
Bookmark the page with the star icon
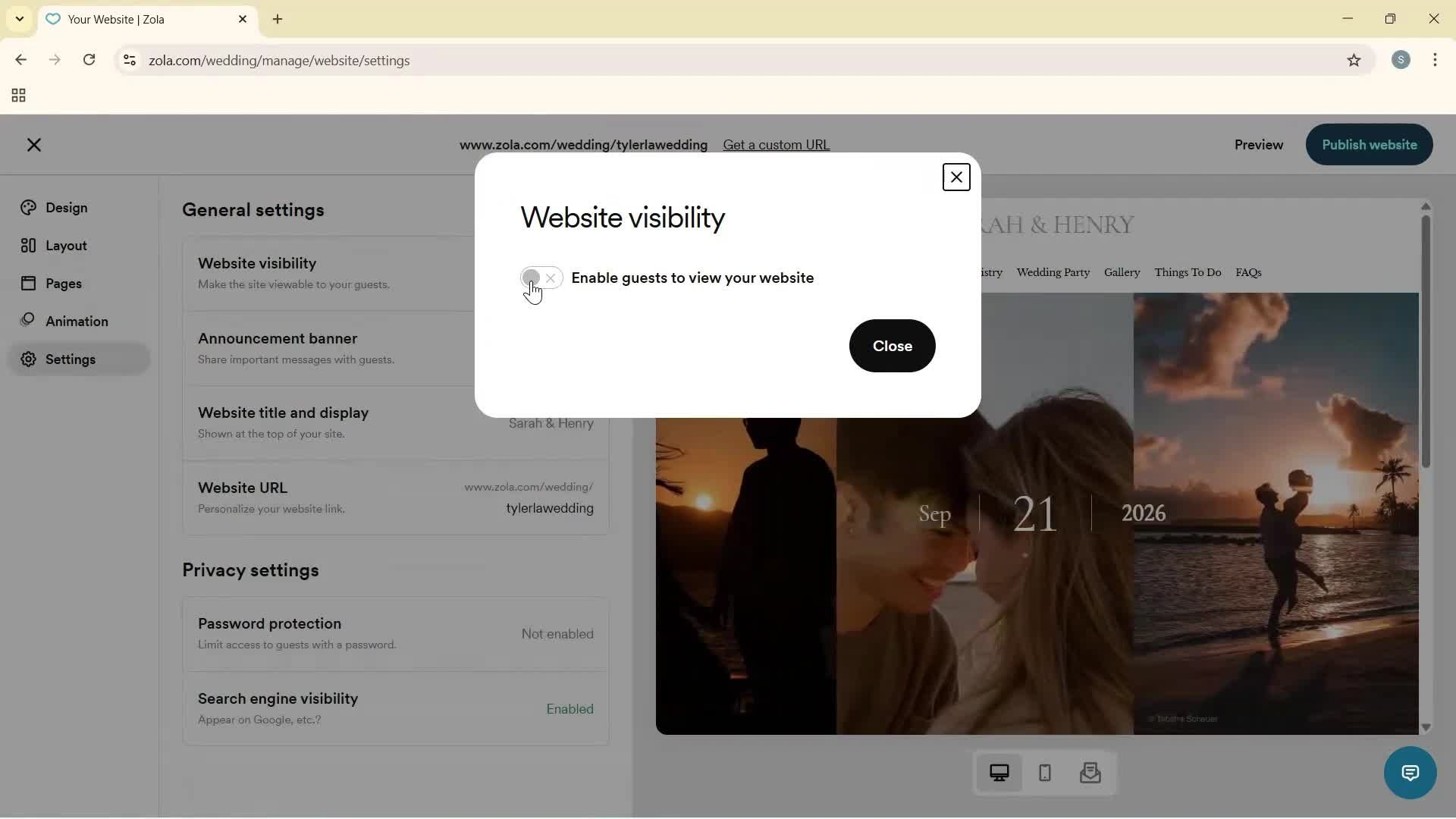click(x=1354, y=61)
